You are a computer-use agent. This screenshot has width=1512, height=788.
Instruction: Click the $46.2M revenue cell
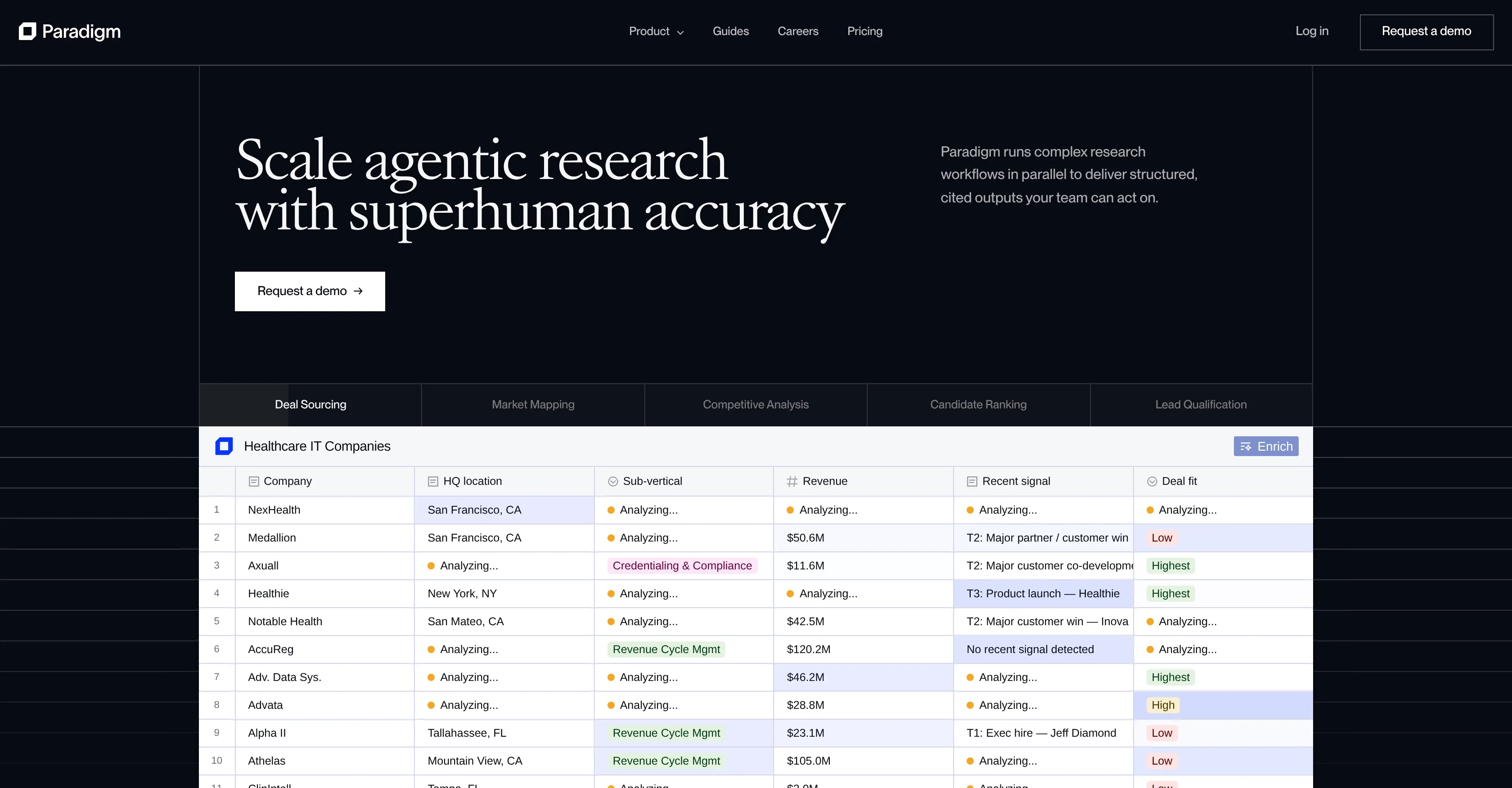coord(864,677)
